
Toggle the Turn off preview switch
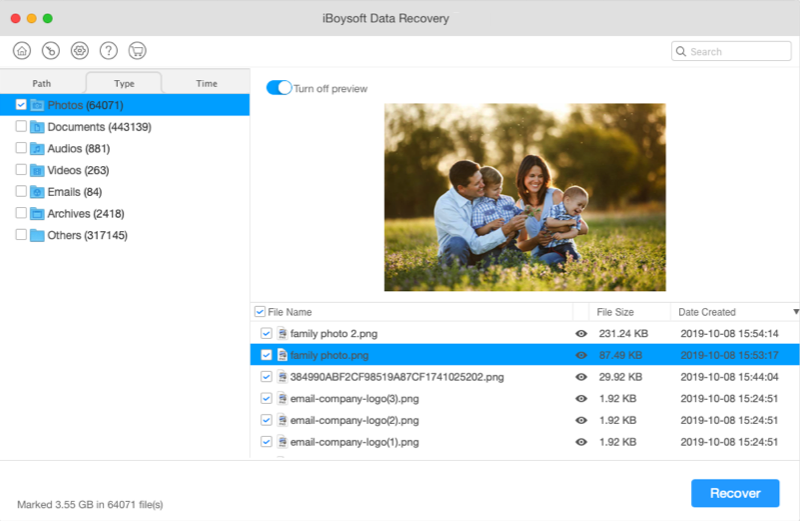[x=278, y=88]
